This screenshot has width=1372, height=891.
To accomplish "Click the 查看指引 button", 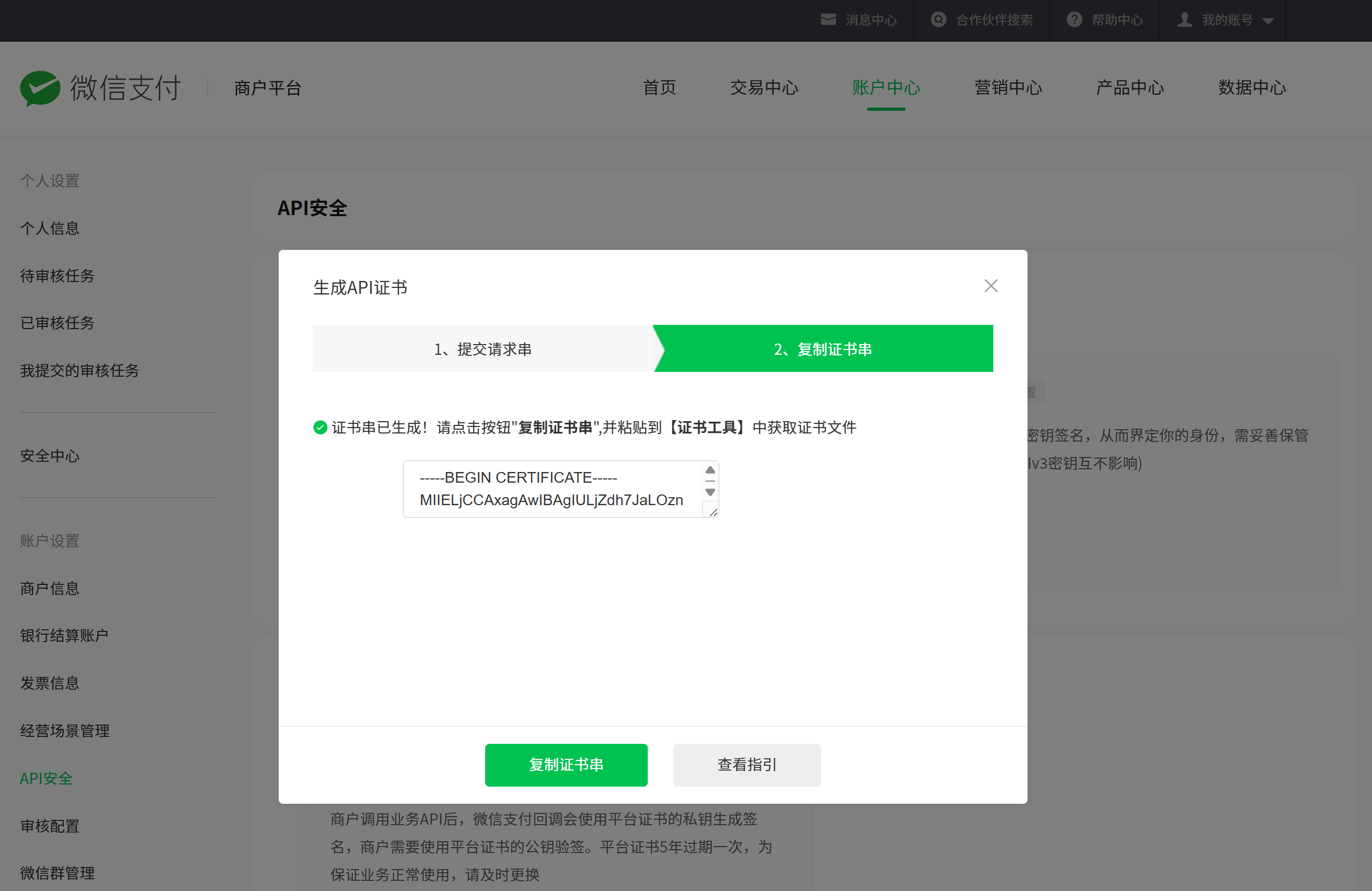I will 747,765.
